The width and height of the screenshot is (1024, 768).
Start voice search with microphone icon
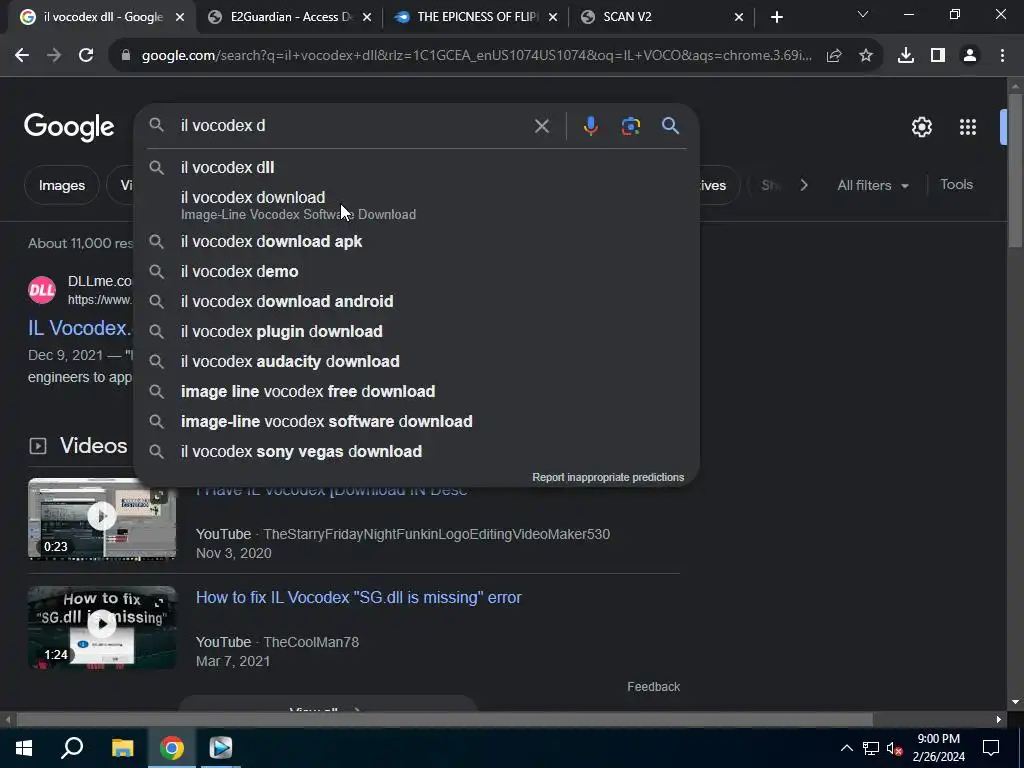click(x=590, y=126)
